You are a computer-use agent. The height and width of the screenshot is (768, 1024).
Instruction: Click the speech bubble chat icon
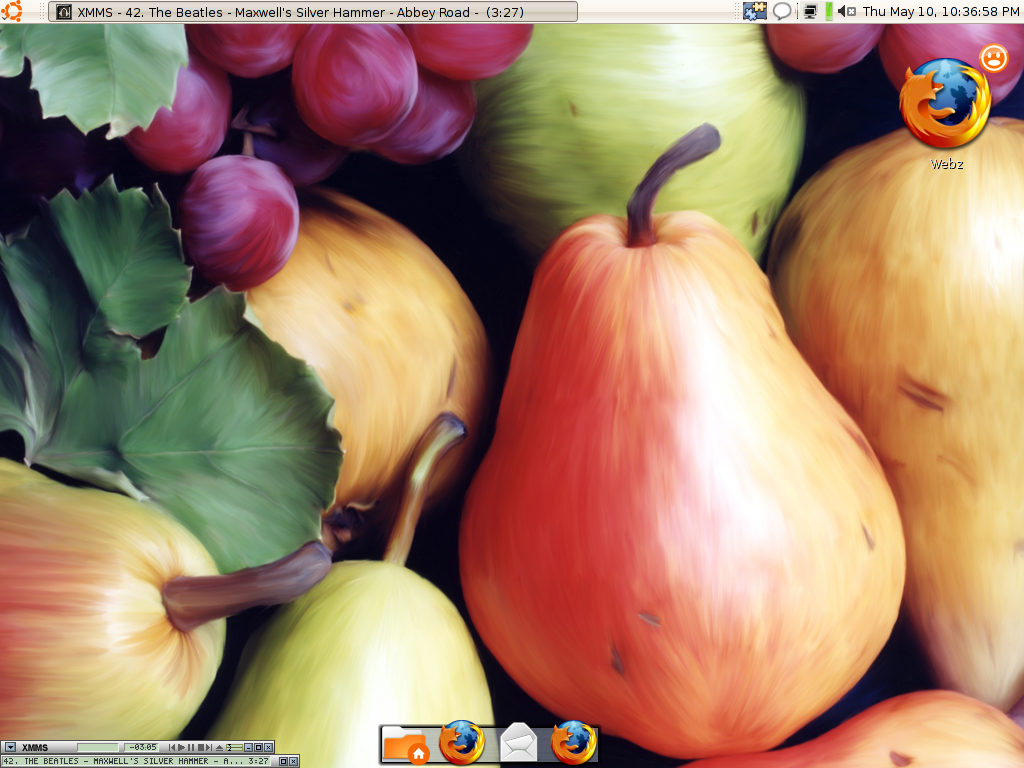pyautogui.click(x=782, y=11)
